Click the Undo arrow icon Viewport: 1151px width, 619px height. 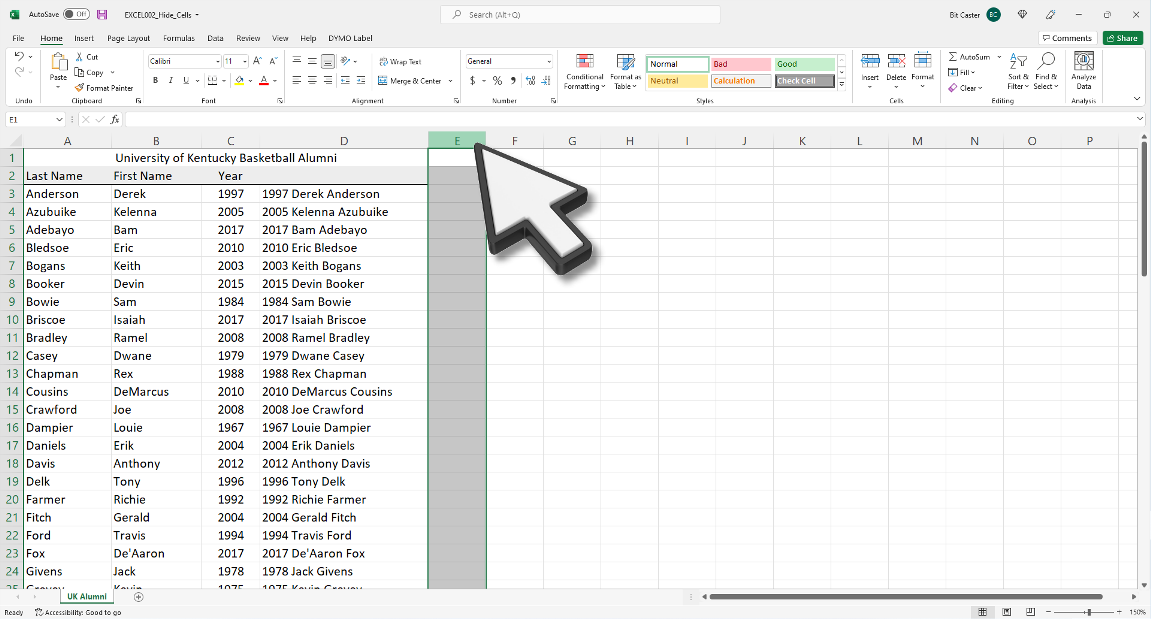click(19, 57)
